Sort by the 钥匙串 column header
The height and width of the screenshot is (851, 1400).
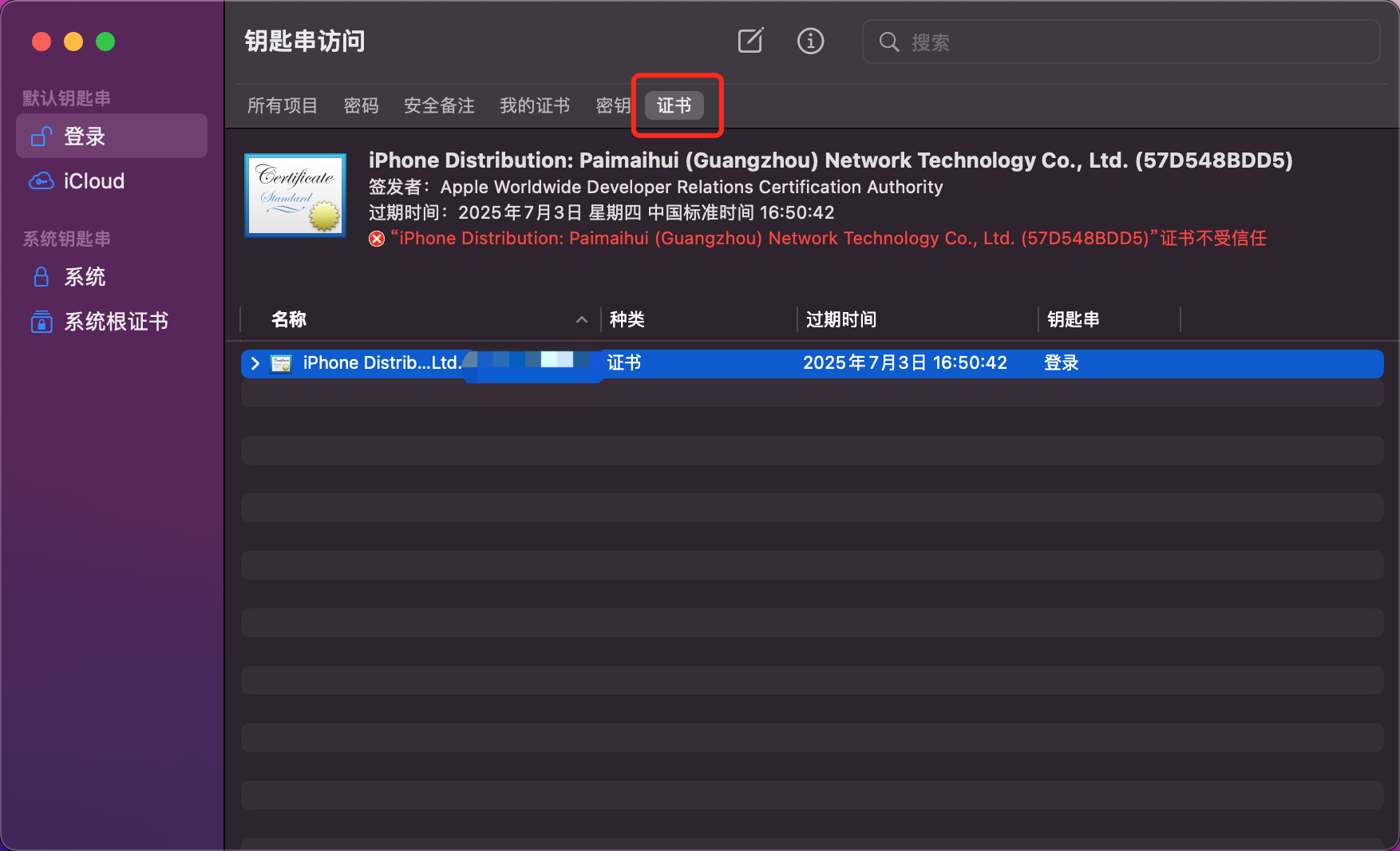pyautogui.click(x=1074, y=319)
